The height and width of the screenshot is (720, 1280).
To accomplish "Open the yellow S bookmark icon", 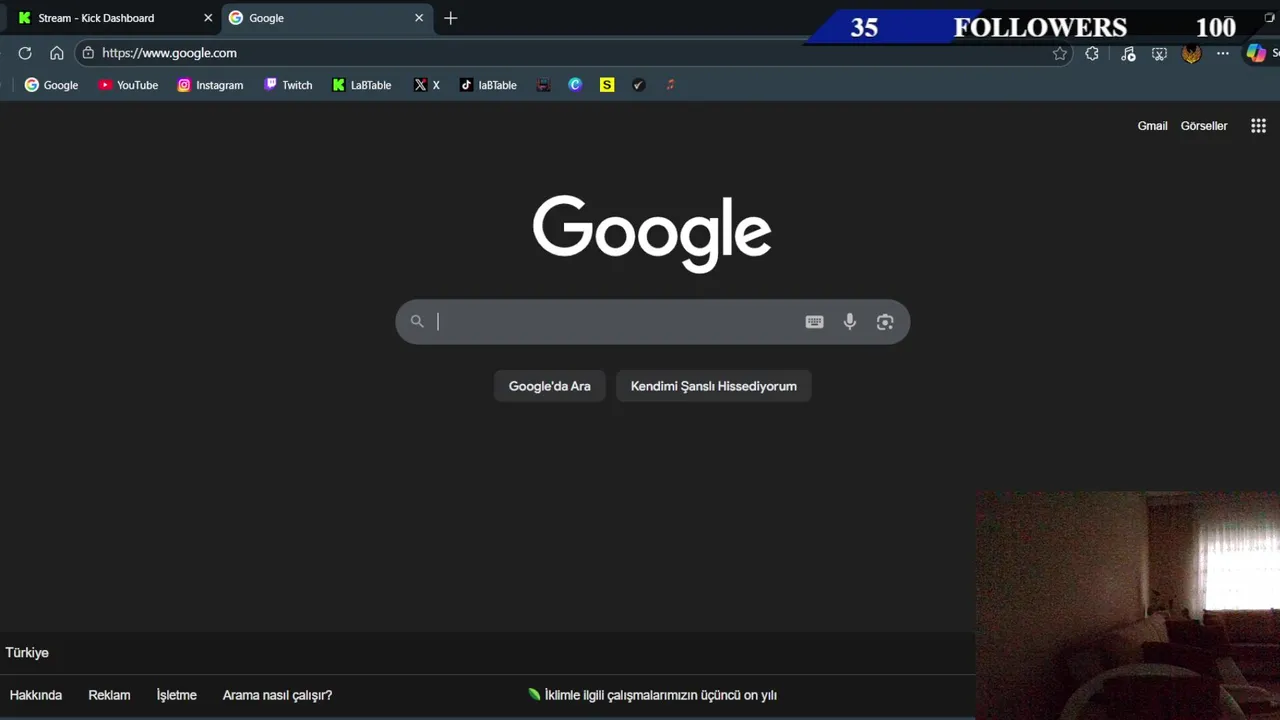I will [607, 85].
